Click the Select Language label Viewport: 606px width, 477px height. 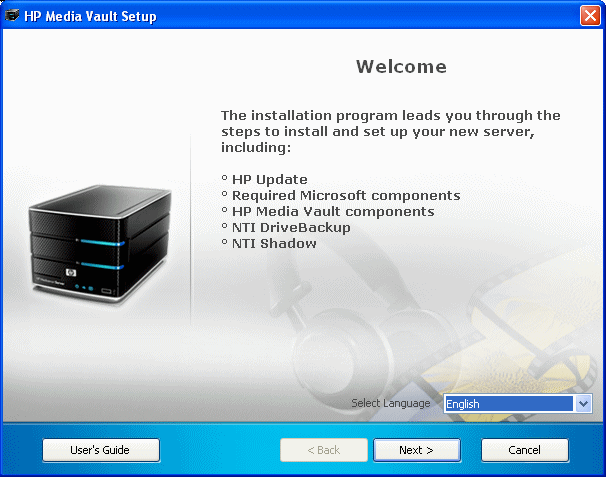point(390,404)
